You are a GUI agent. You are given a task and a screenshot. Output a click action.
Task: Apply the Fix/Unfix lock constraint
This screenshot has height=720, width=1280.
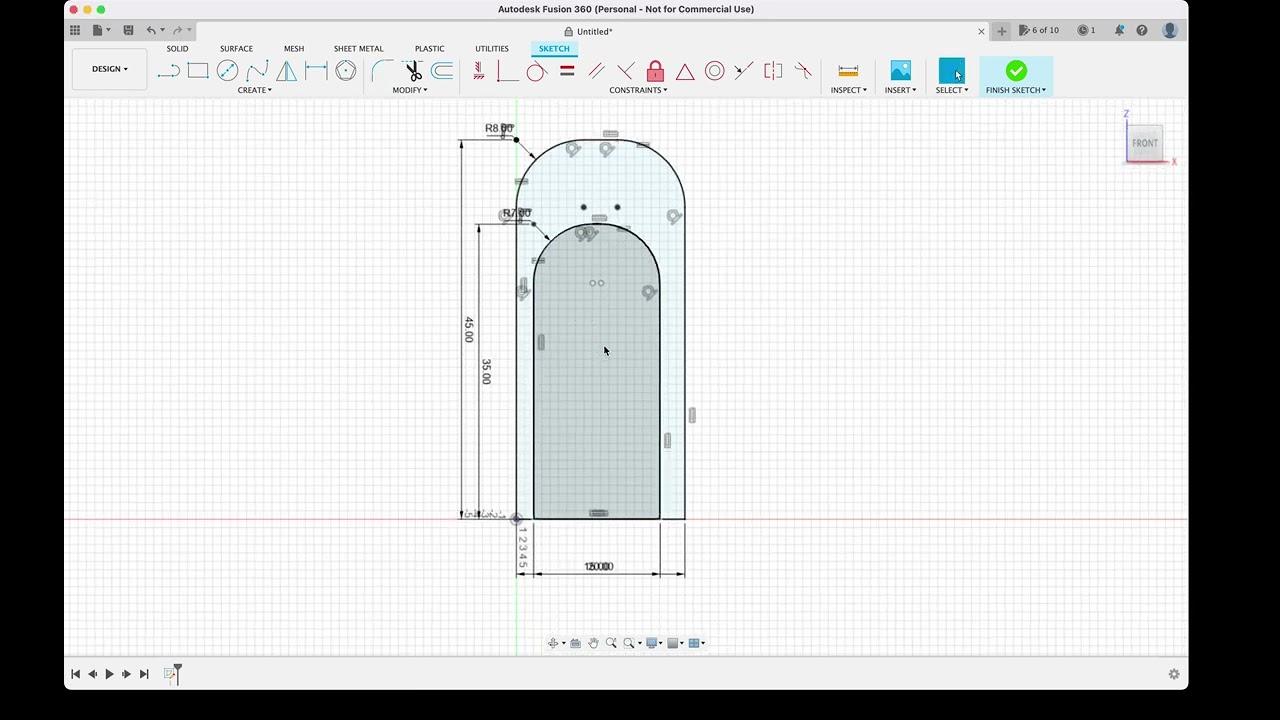(x=655, y=71)
